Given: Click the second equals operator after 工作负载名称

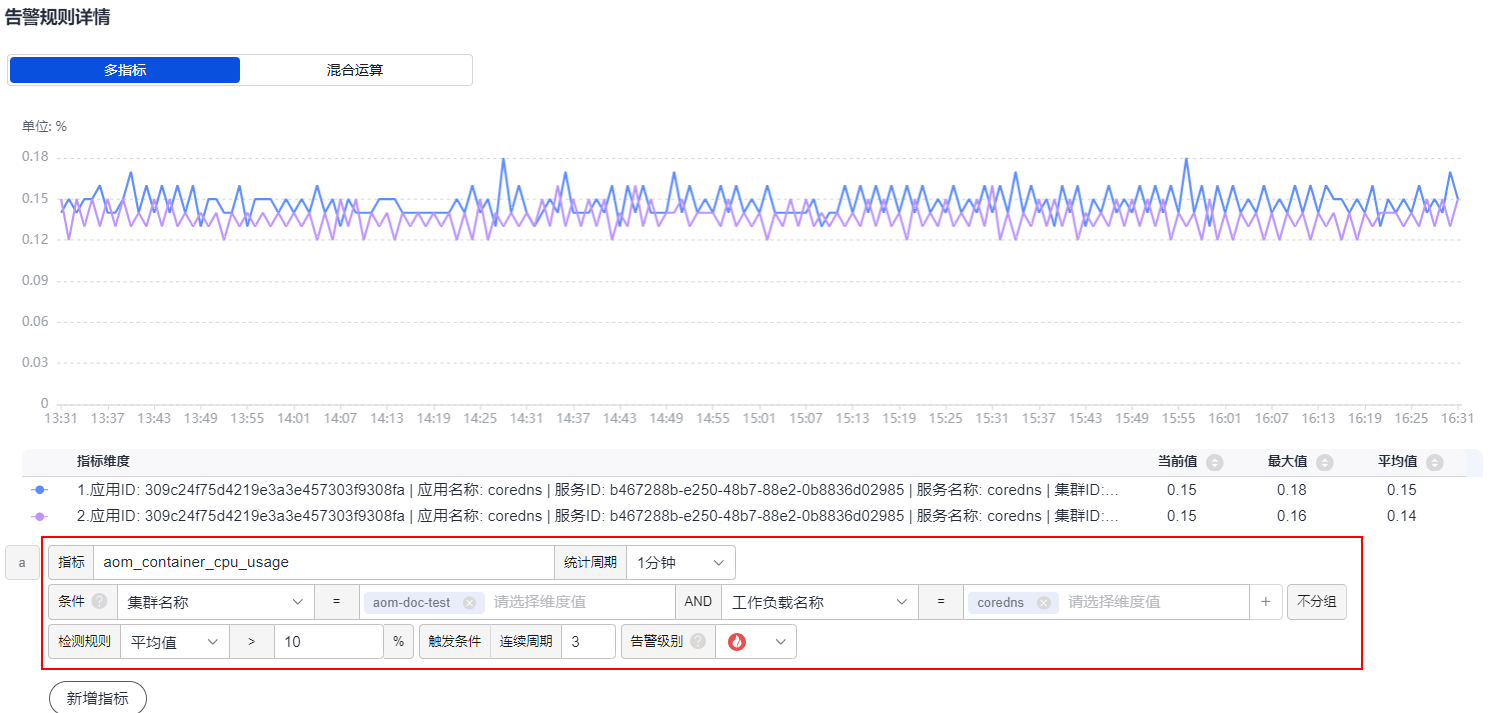Looking at the screenshot, I should click(x=941, y=602).
